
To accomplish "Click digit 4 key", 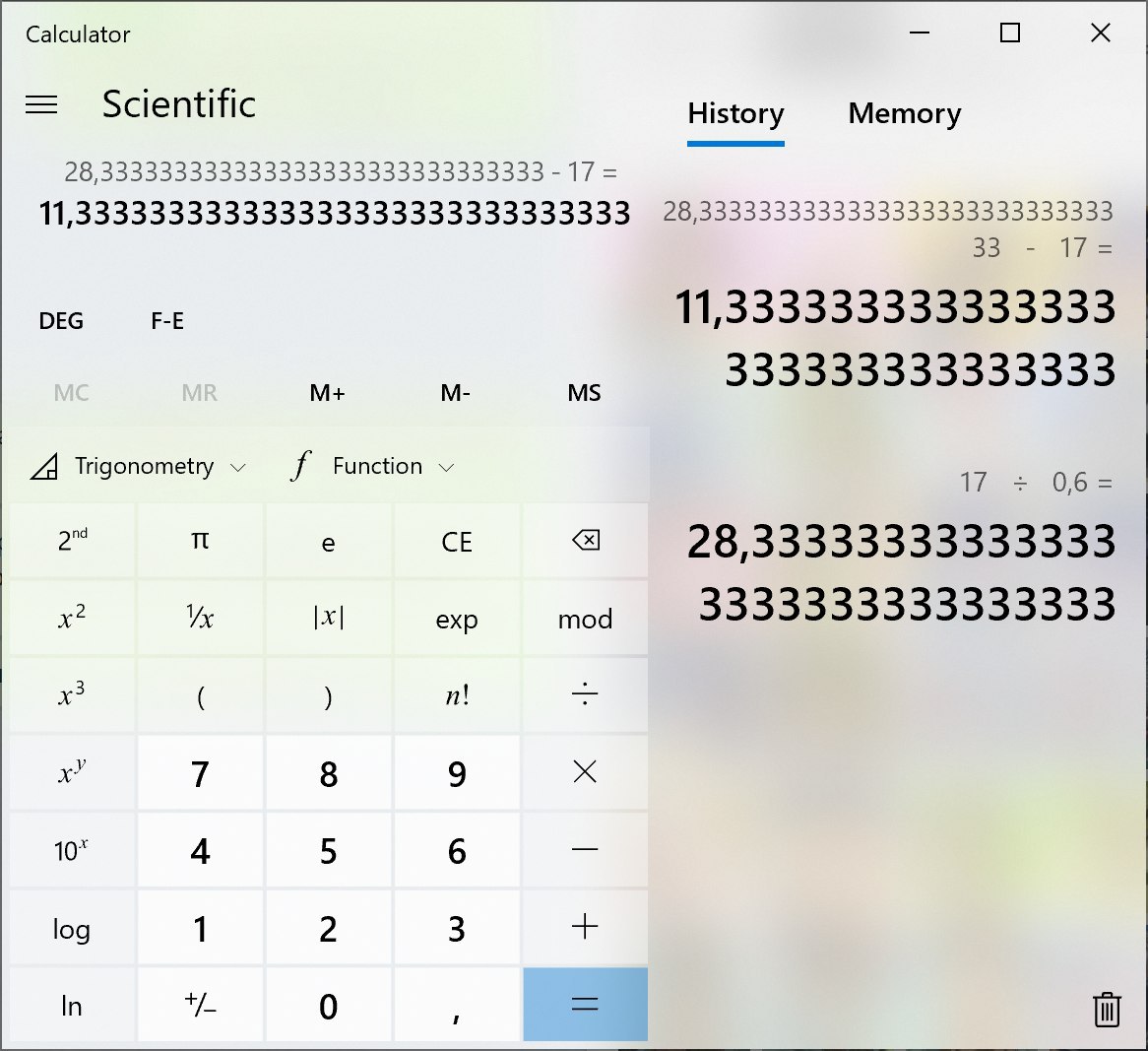I will point(200,850).
